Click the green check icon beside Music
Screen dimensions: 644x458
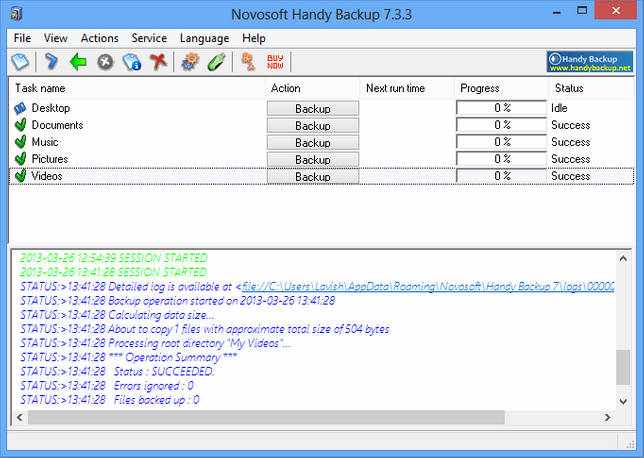pos(20,142)
